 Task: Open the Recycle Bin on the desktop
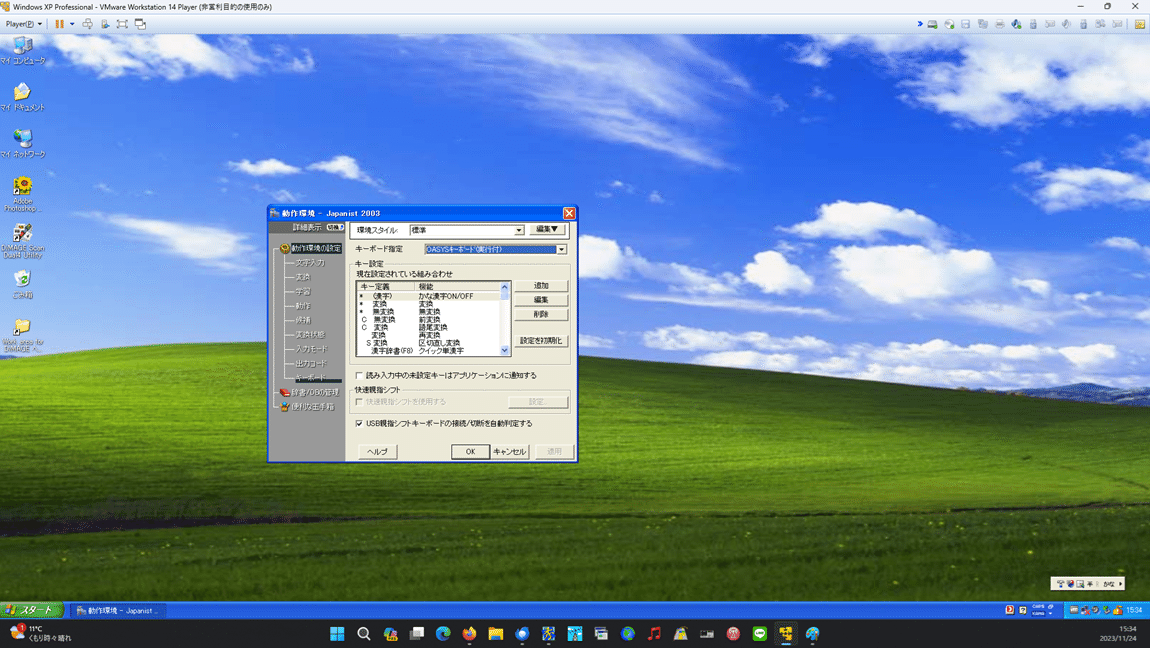pos(23,284)
